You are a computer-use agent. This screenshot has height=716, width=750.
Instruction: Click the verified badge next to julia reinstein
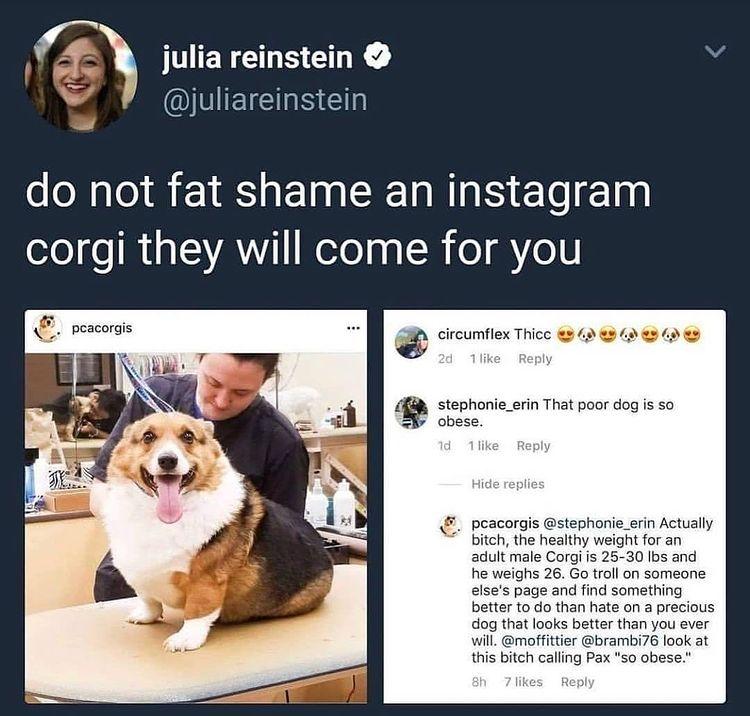377,56
